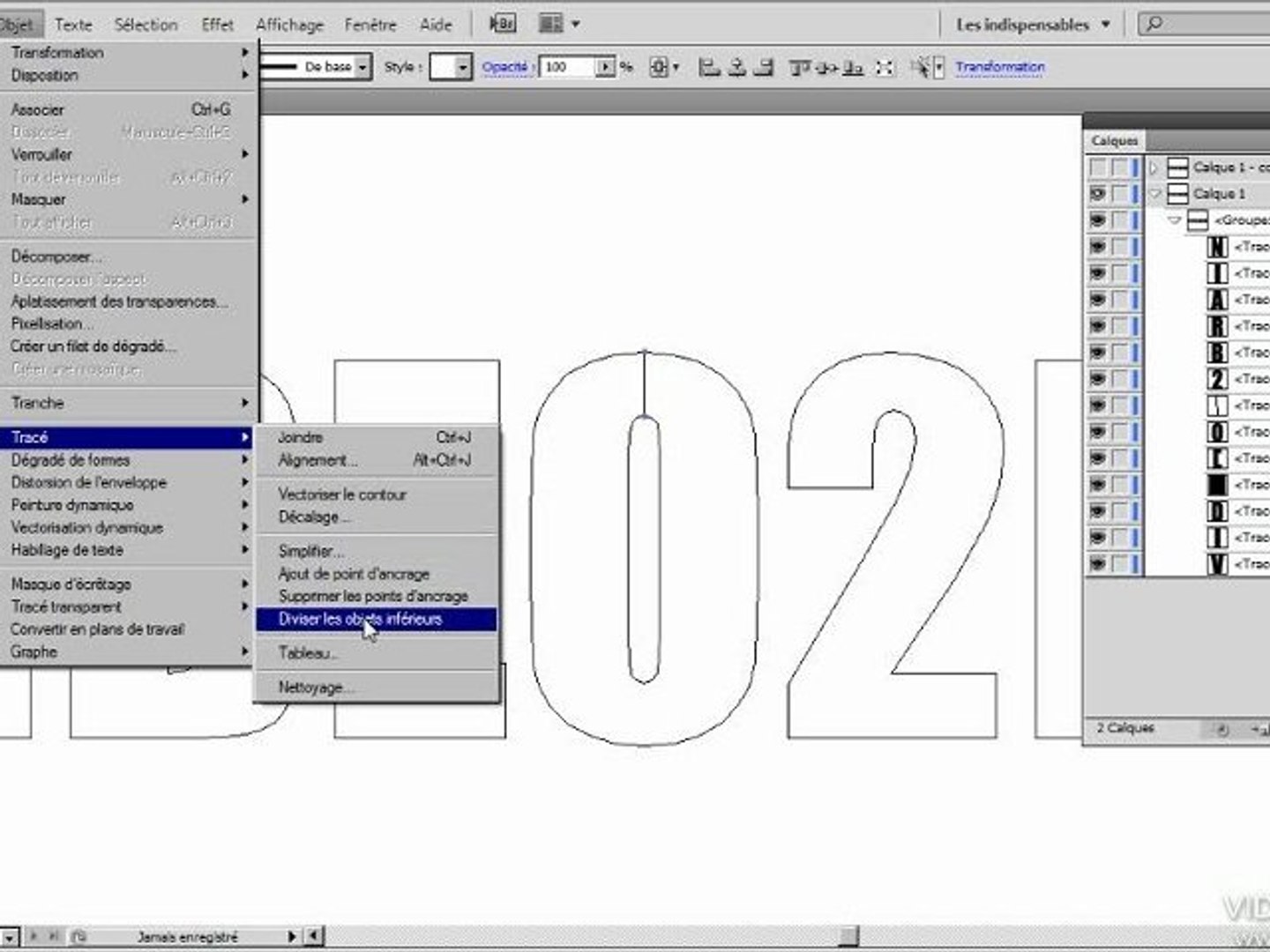The width and height of the screenshot is (1270, 952).
Task: Hide the V path via its eye
Action: 1097,564
